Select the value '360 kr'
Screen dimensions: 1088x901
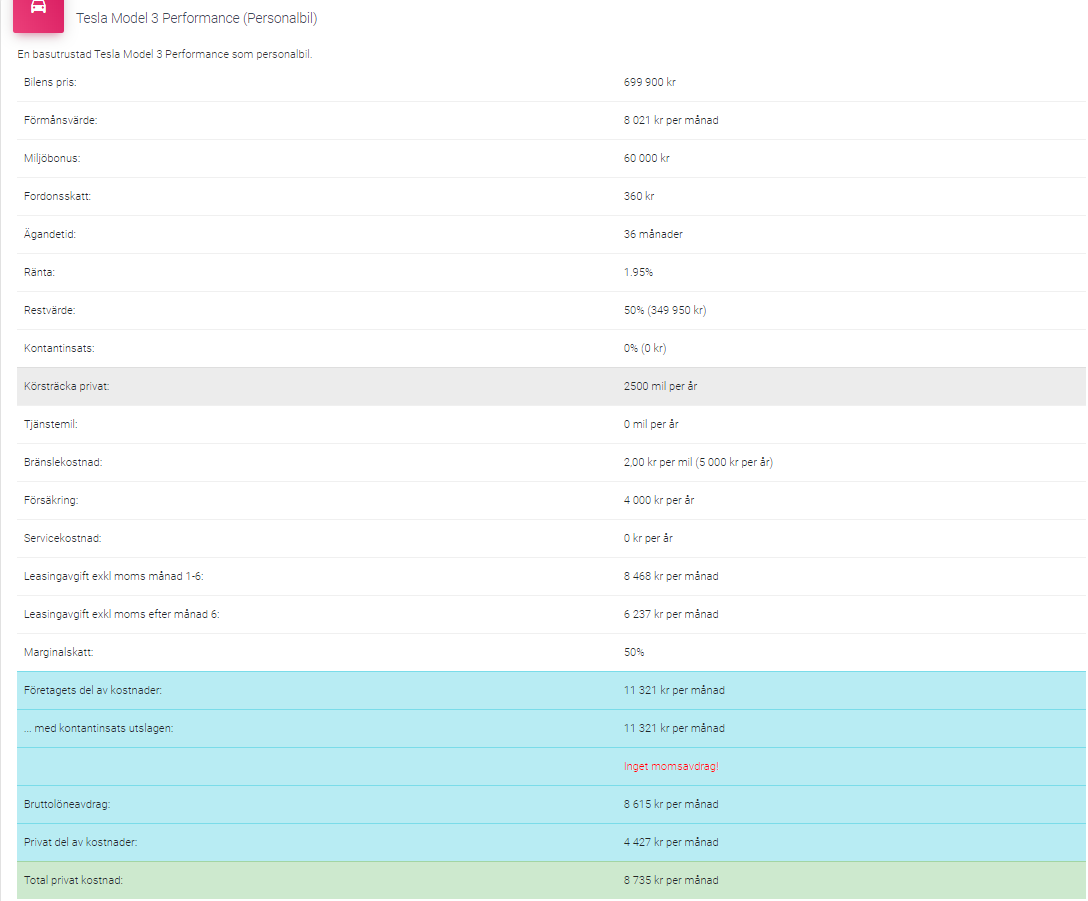coord(639,196)
